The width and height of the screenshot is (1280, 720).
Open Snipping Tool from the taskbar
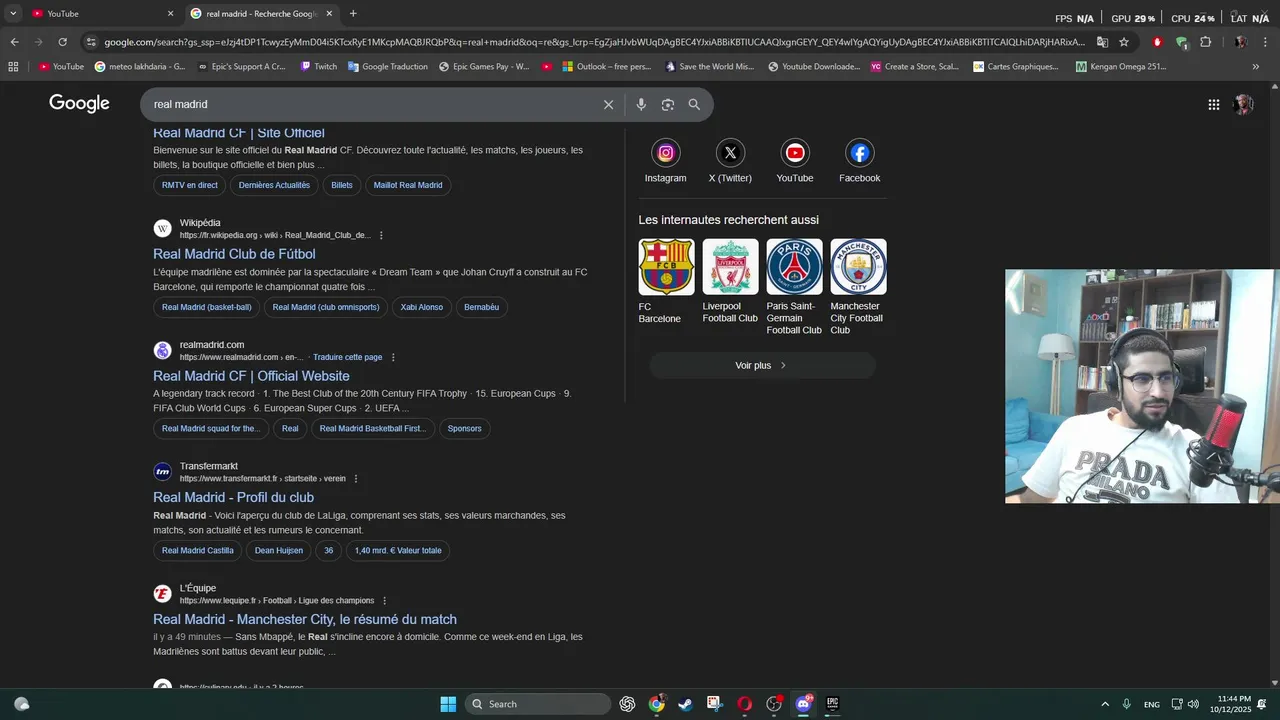tap(714, 704)
